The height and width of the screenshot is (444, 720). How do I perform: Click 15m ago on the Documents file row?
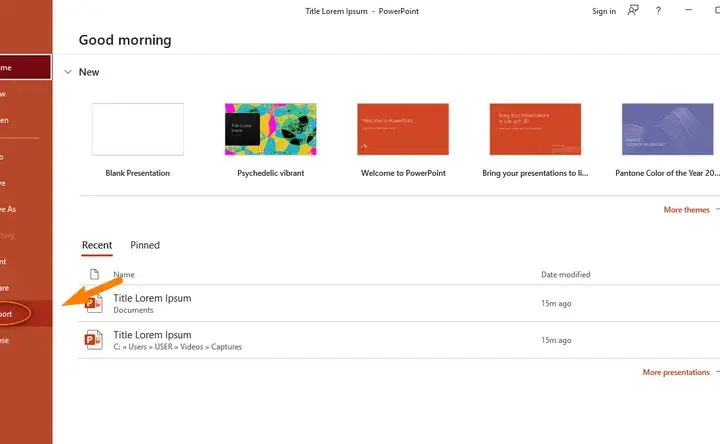556,303
